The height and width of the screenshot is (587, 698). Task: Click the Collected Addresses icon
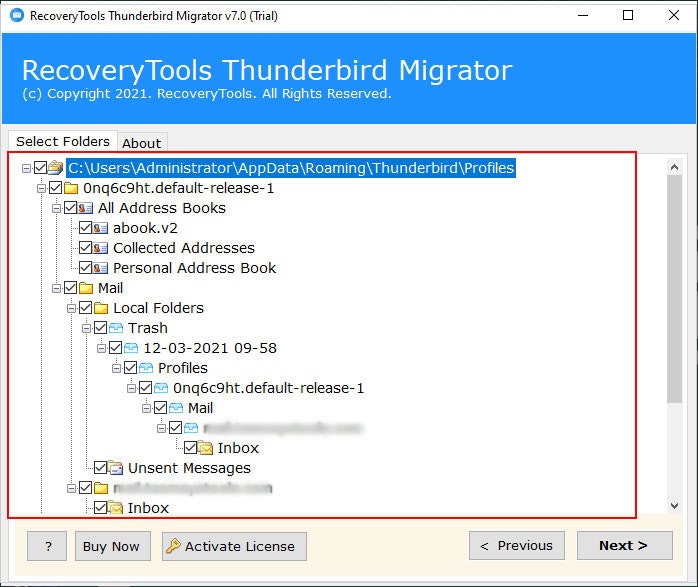pos(101,248)
